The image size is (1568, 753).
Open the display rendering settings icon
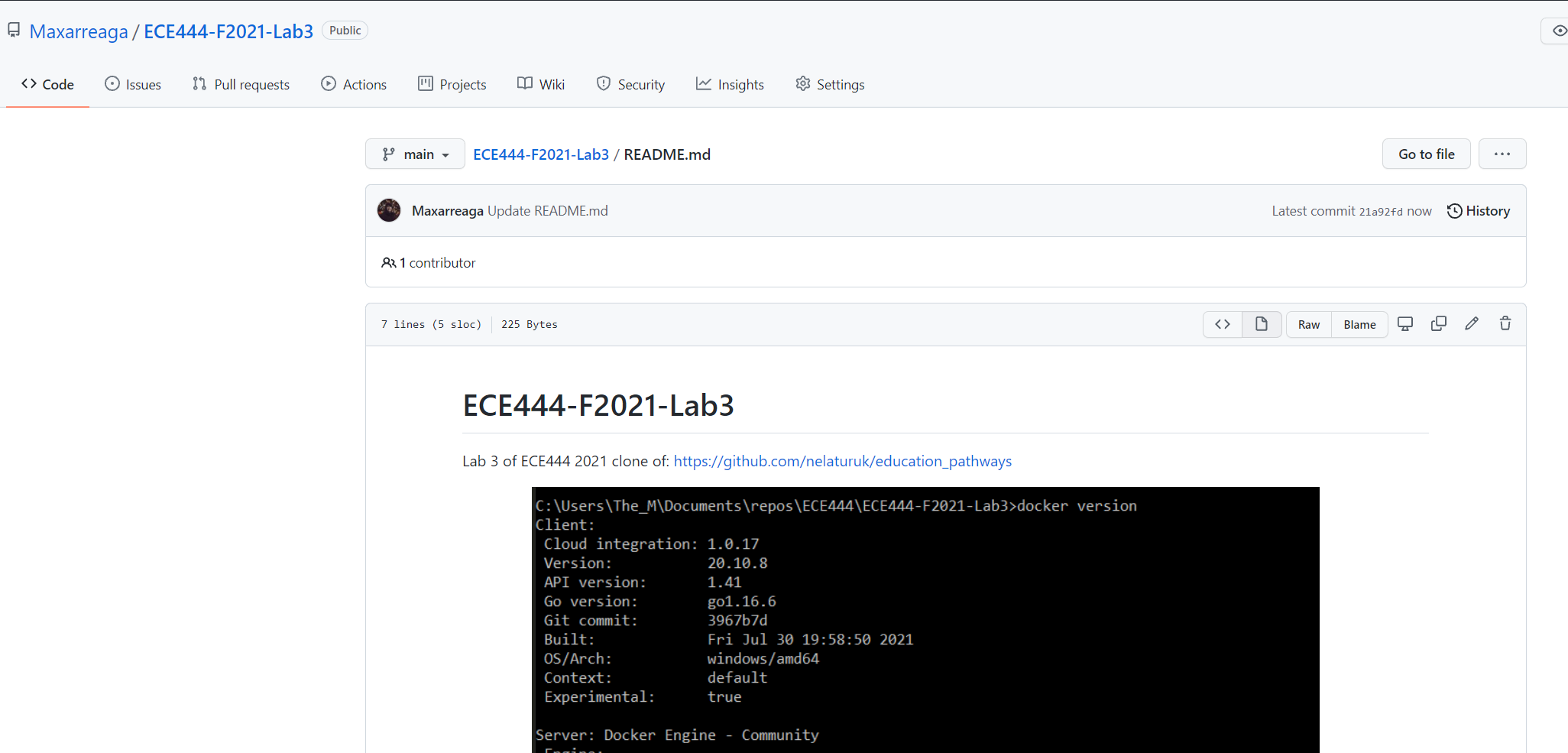[1405, 323]
